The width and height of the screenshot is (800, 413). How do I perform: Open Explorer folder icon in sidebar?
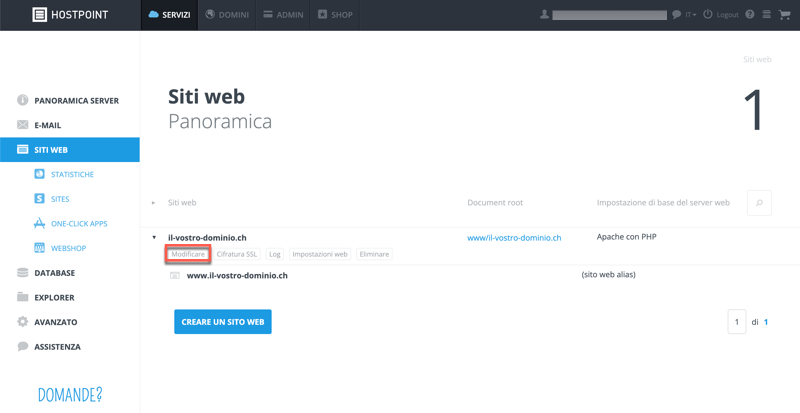tap(22, 297)
